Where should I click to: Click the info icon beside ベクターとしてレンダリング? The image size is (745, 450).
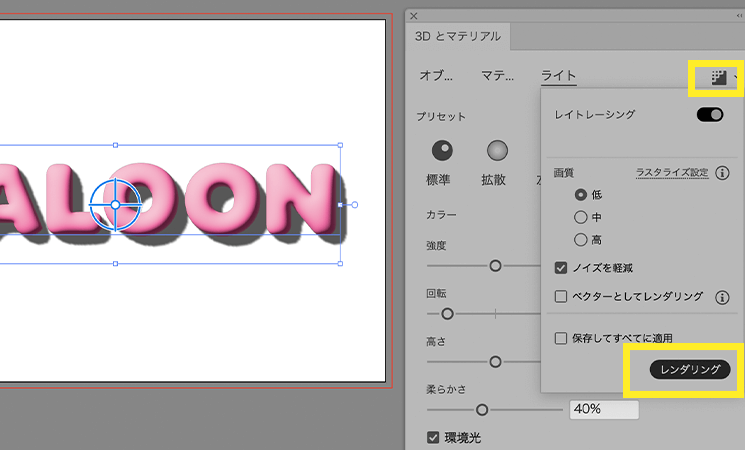click(x=722, y=297)
